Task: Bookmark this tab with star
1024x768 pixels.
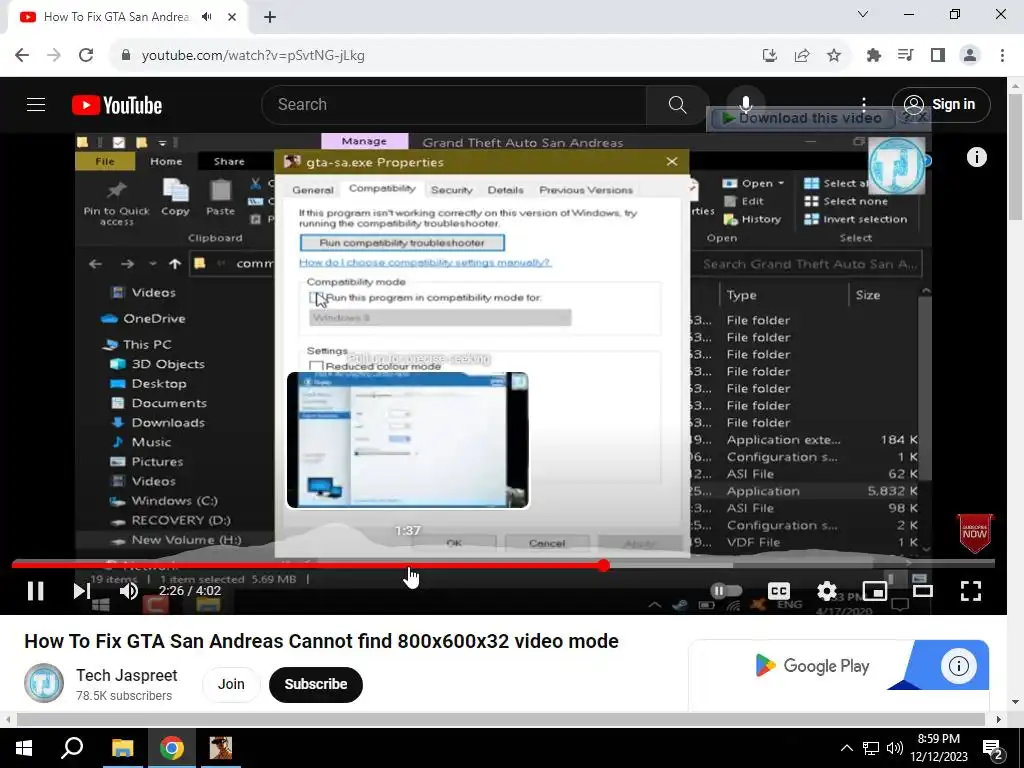Action: pyautogui.click(x=834, y=56)
